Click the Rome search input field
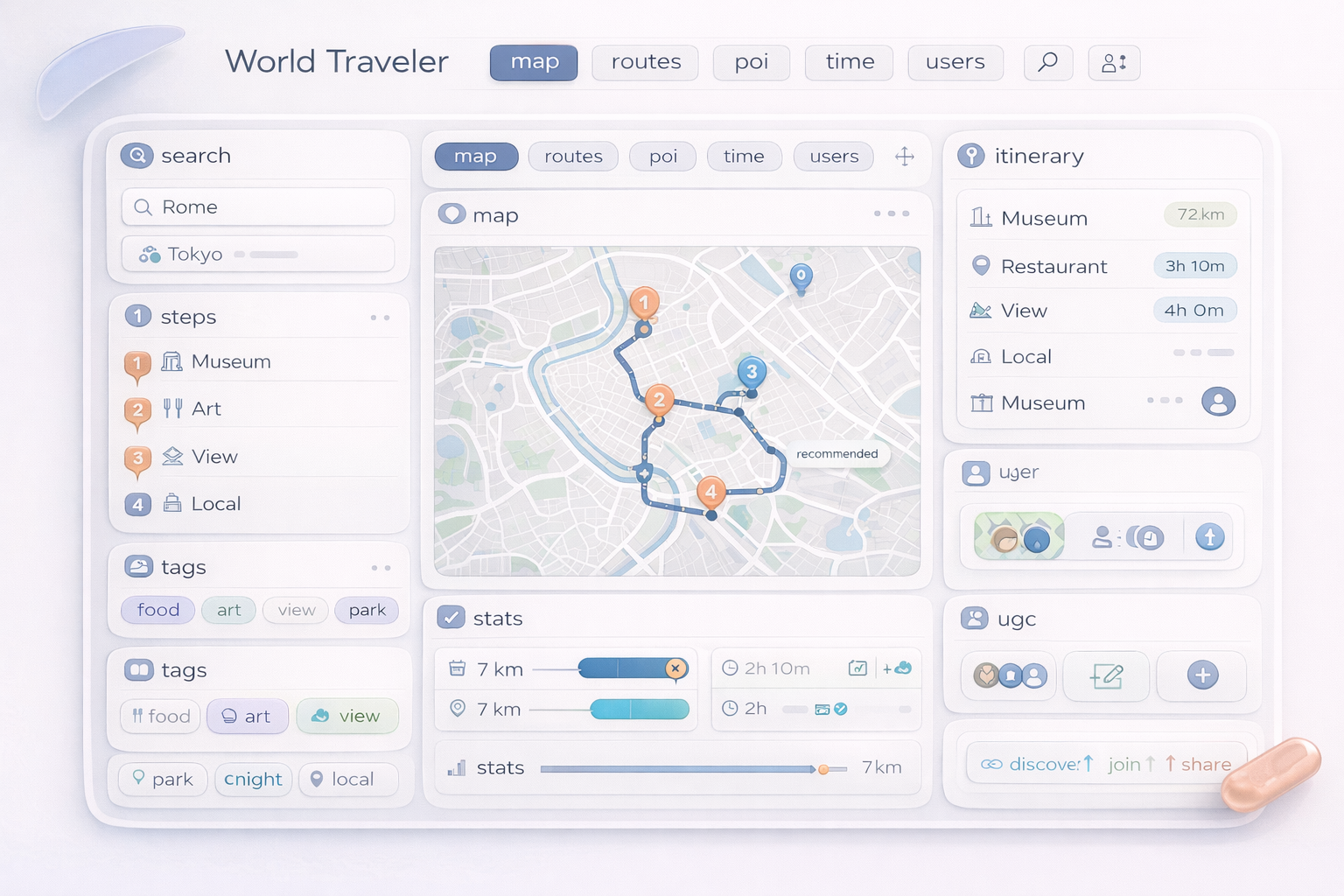 click(x=257, y=206)
